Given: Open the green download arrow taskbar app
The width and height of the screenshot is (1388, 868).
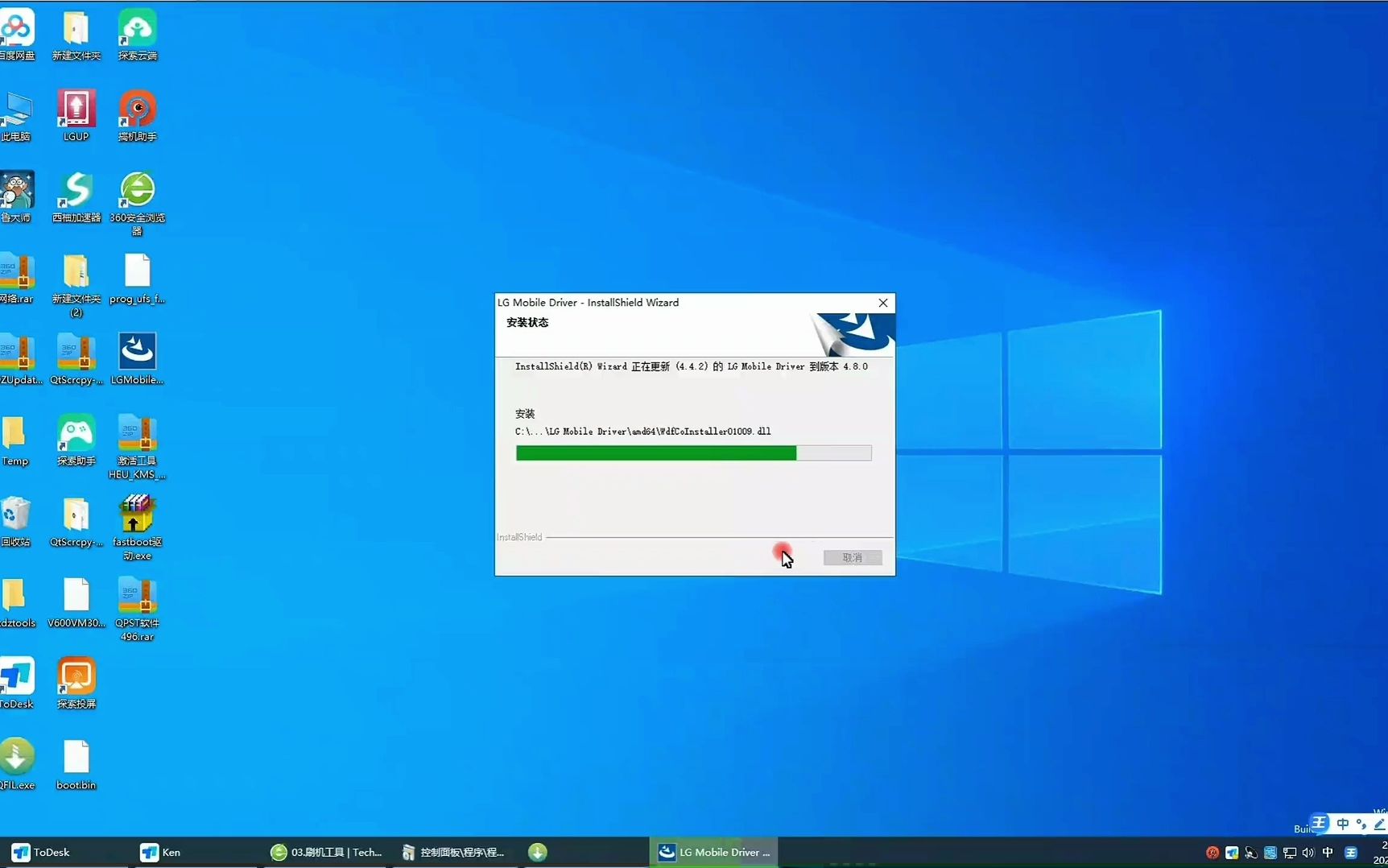Looking at the screenshot, I should coord(538,852).
